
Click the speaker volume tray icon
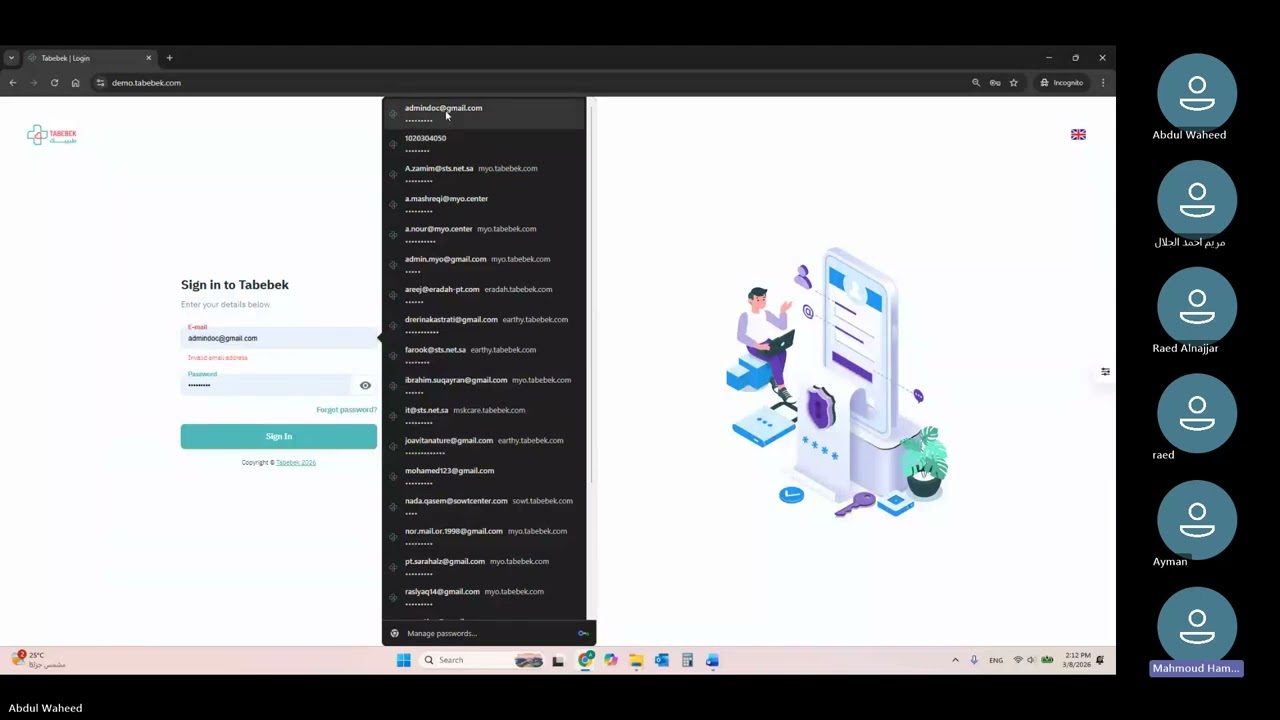point(1031,660)
